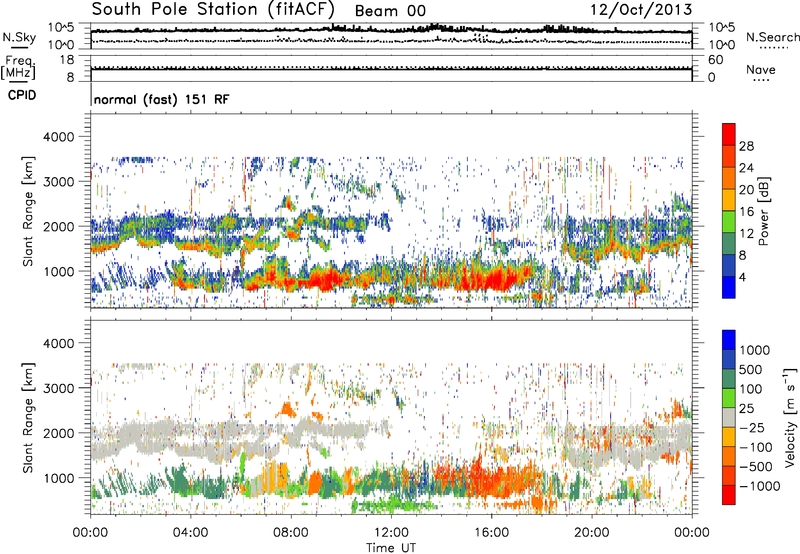Click the "100" velocity colorbar label

point(751,389)
